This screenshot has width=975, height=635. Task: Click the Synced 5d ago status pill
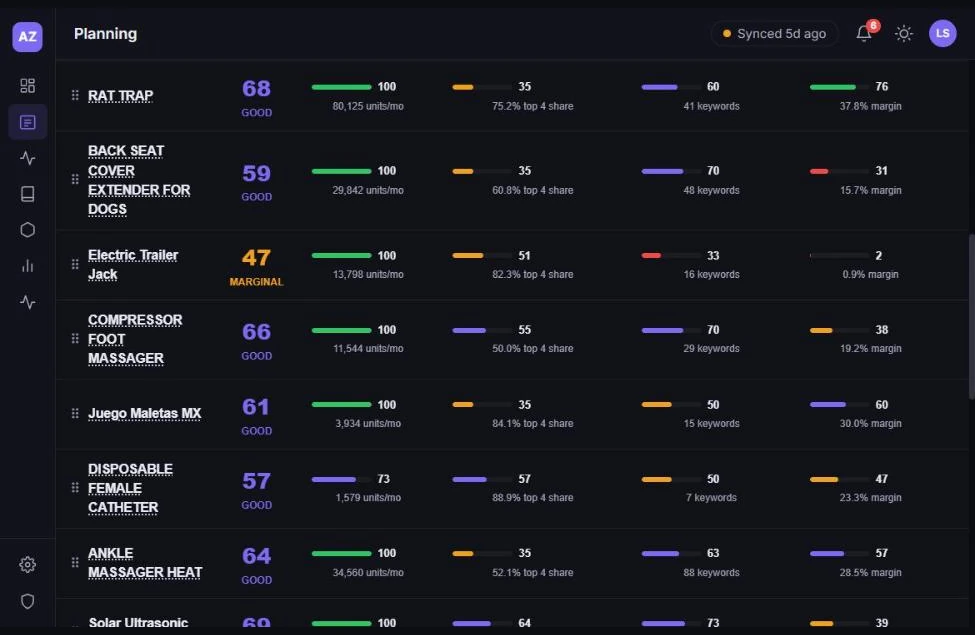(x=774, y=34)
